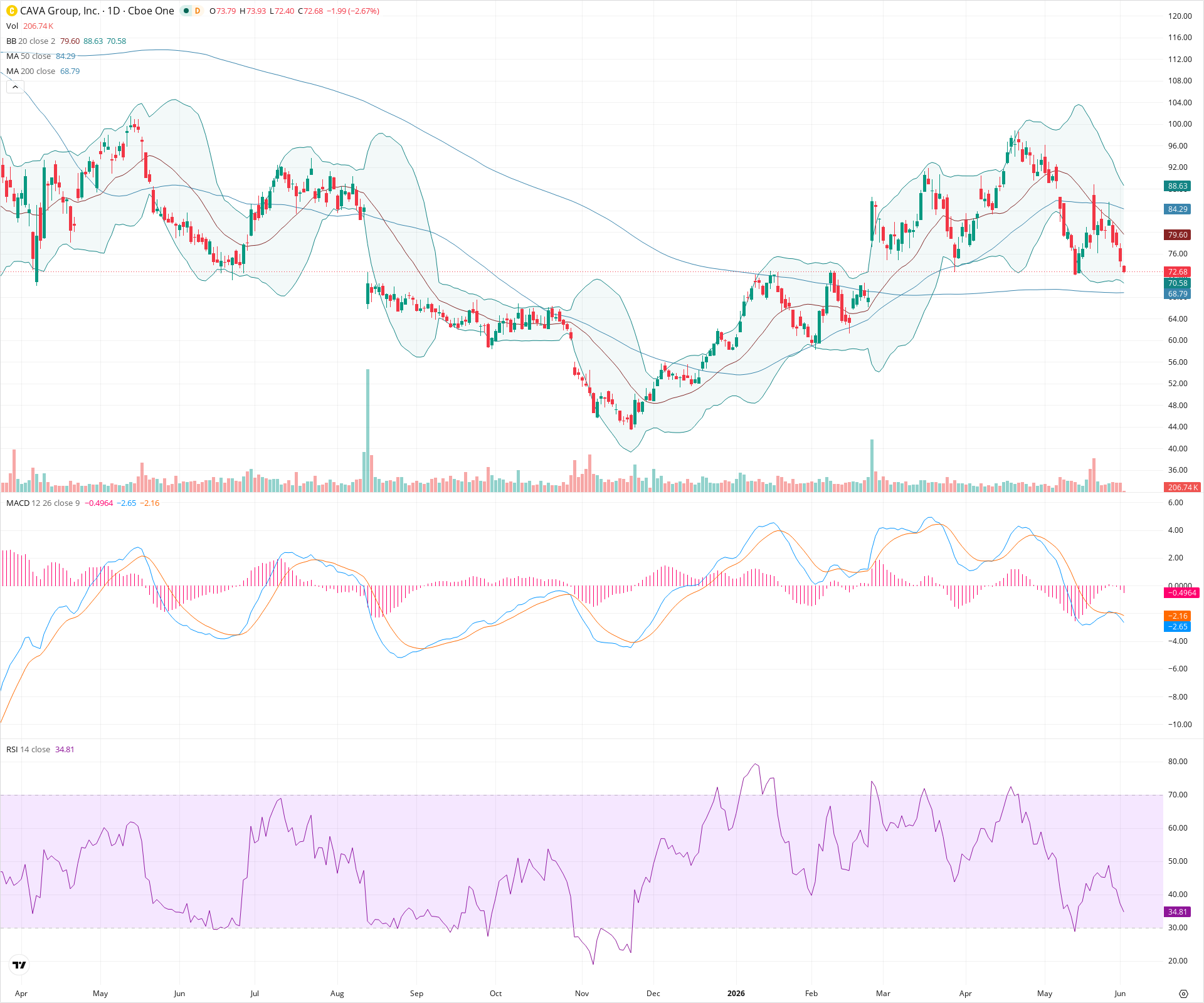Click the 2026 year label on time axis
1204x1003 pixels.
click(x=736, y=993)
